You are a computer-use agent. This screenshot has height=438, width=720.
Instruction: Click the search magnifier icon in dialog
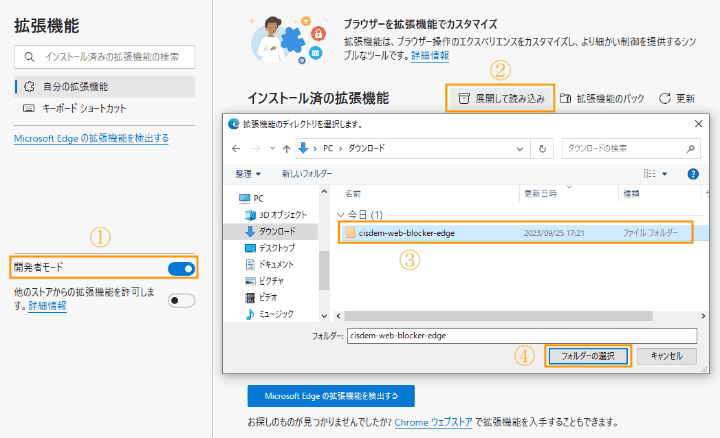point(691,149)
